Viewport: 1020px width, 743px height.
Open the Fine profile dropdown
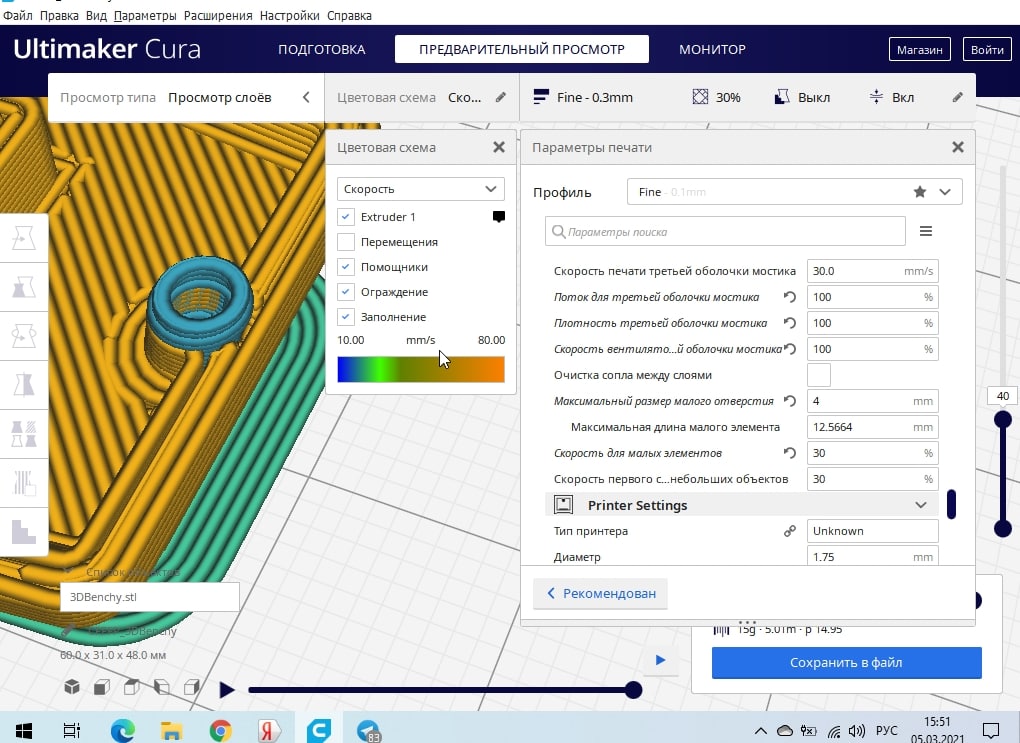click(x=794, y=192)
